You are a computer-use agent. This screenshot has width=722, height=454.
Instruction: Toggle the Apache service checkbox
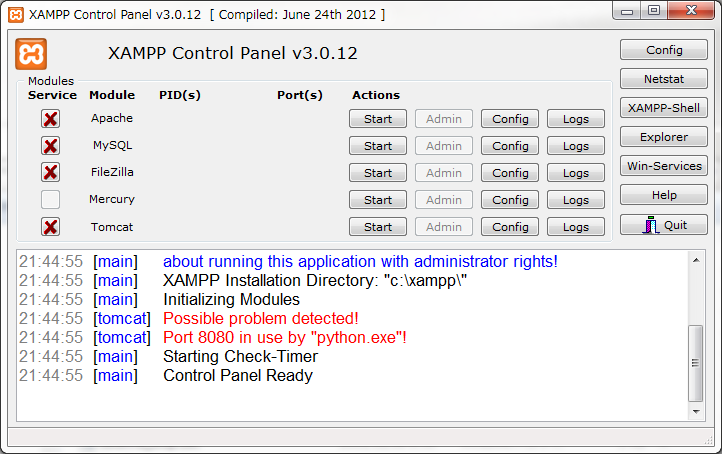click(50, 119)
